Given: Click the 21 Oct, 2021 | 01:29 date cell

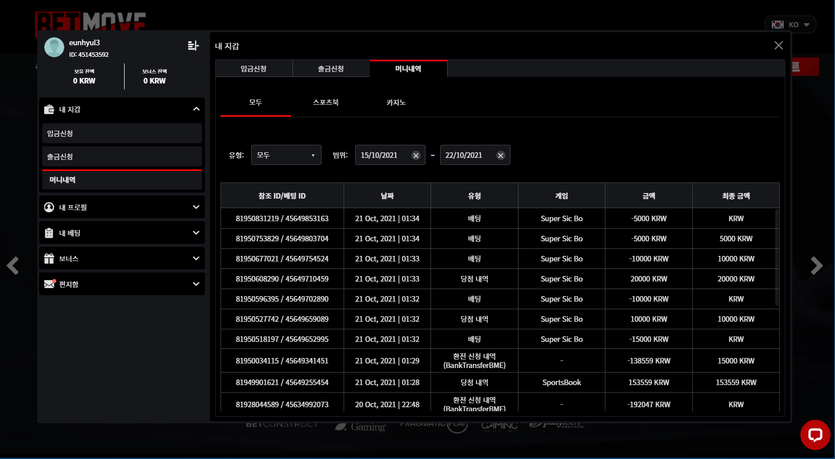Looking at the screenshot, I should click(387, 361).
